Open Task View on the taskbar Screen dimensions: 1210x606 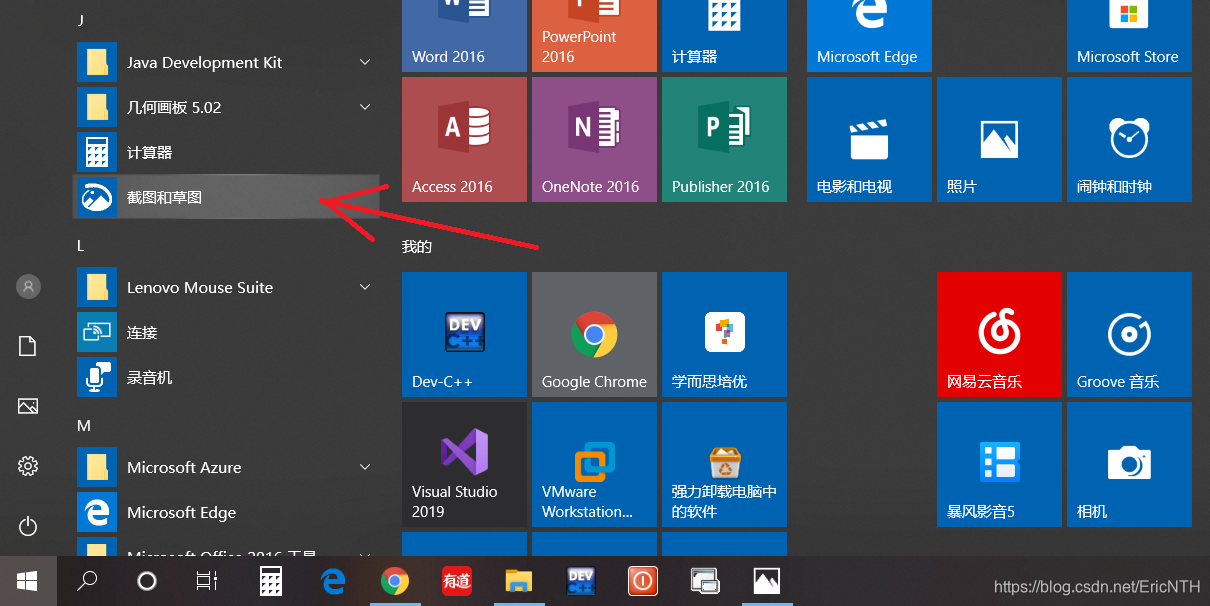tap(207, 580)
